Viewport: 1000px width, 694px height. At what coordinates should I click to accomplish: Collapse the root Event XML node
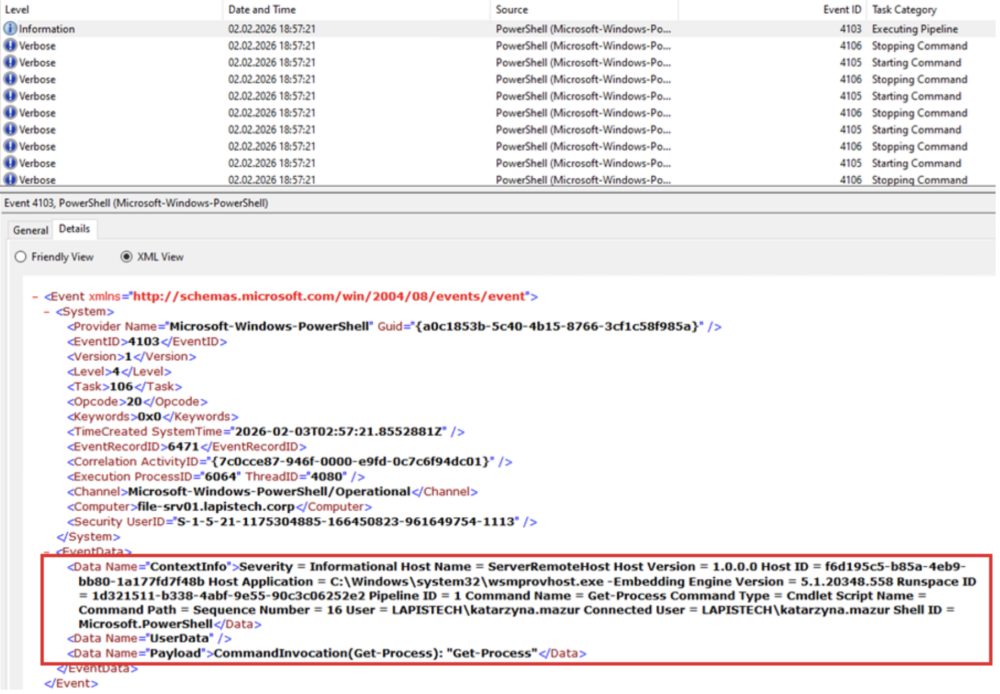coord(36,297)
